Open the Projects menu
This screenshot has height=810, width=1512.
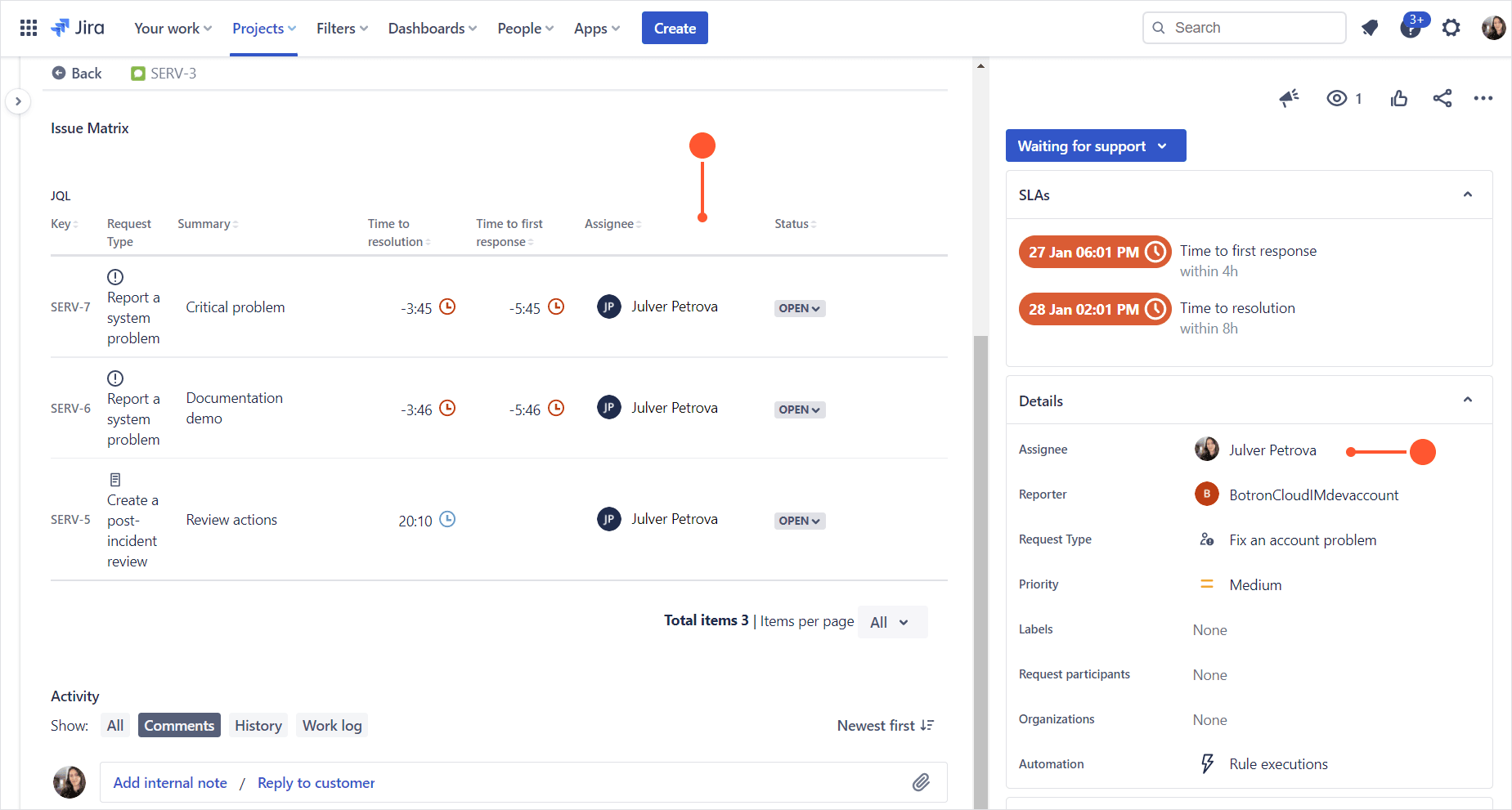[x=262, y=27]
